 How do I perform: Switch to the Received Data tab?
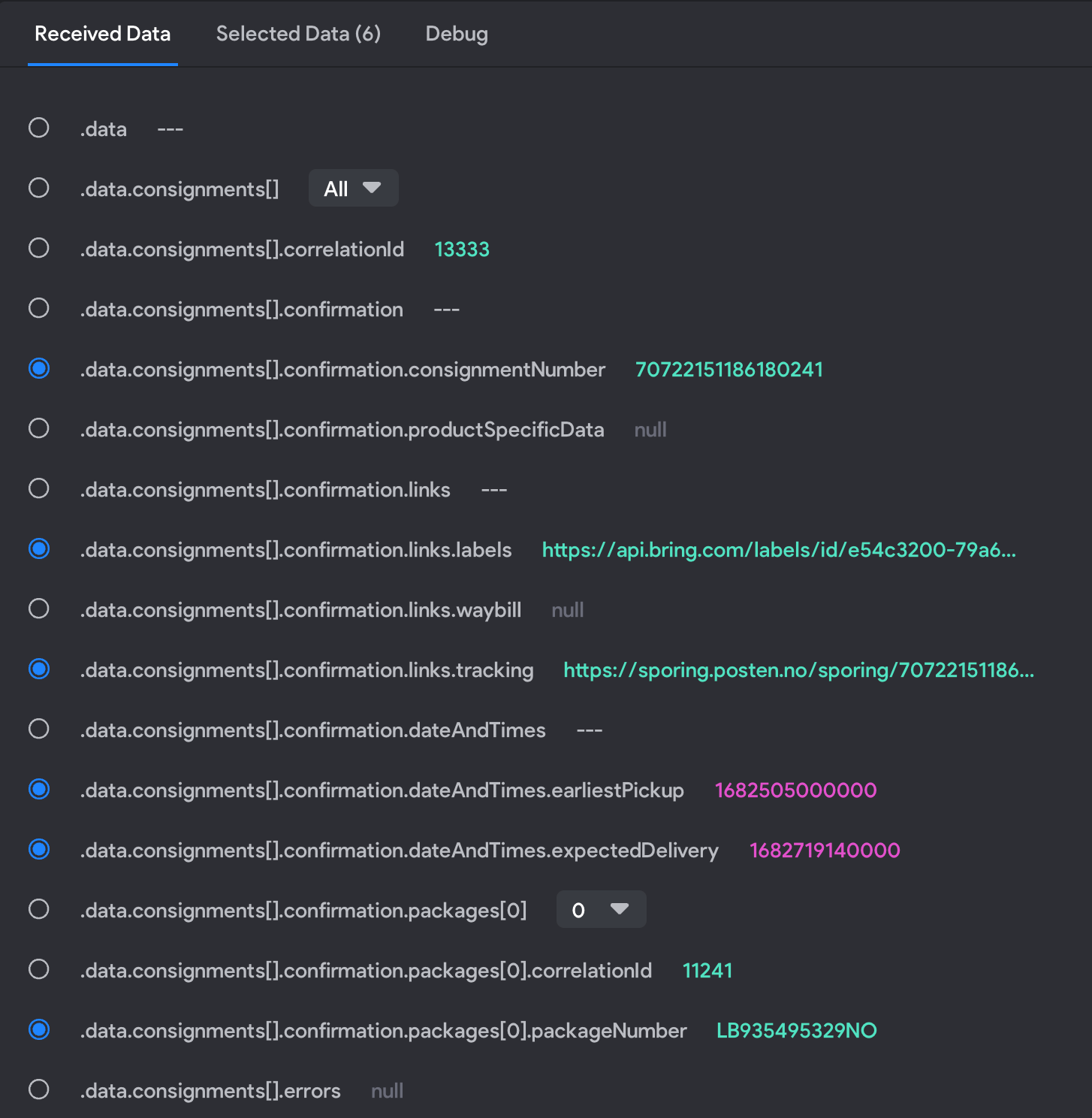tap(103, 34)
